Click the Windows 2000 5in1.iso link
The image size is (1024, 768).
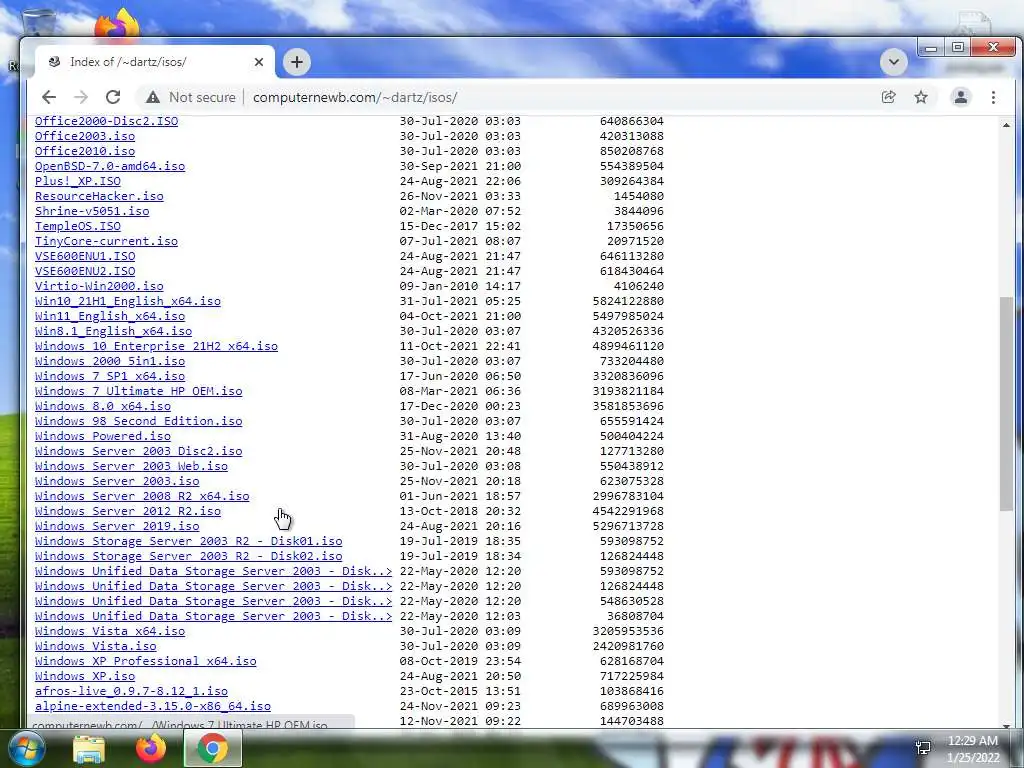pyautogui.click(x=110, y=361)
